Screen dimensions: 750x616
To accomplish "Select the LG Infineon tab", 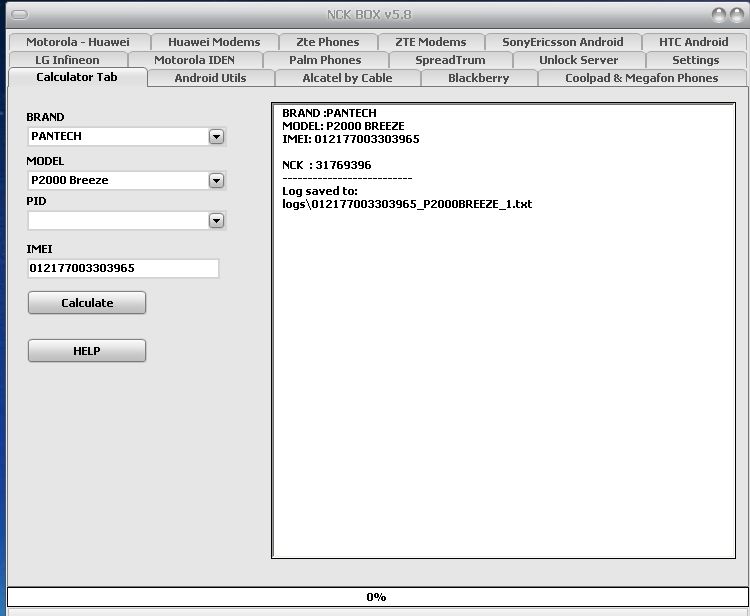I will pyautogui.click(x=68, y=60).
